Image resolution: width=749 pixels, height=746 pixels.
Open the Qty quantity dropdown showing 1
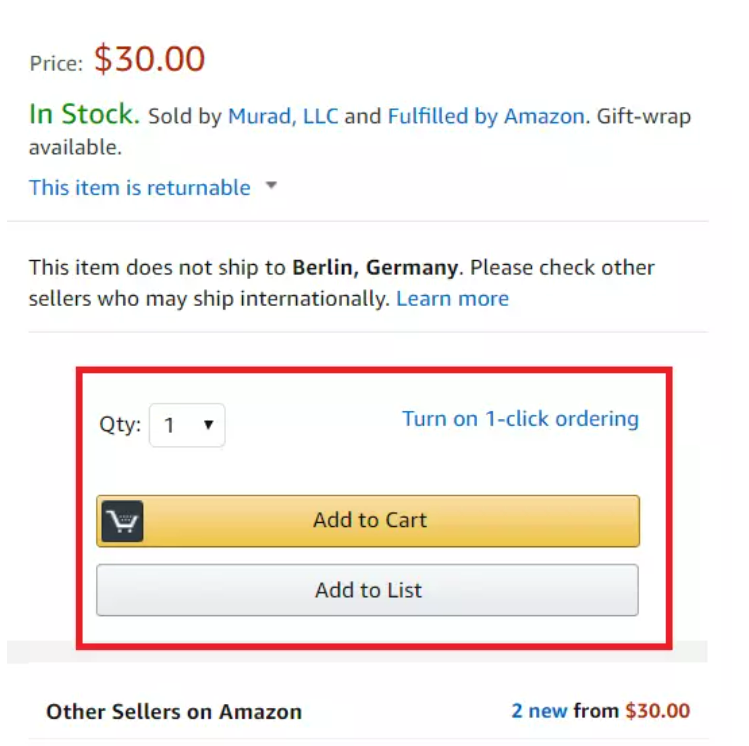point(187,425)
